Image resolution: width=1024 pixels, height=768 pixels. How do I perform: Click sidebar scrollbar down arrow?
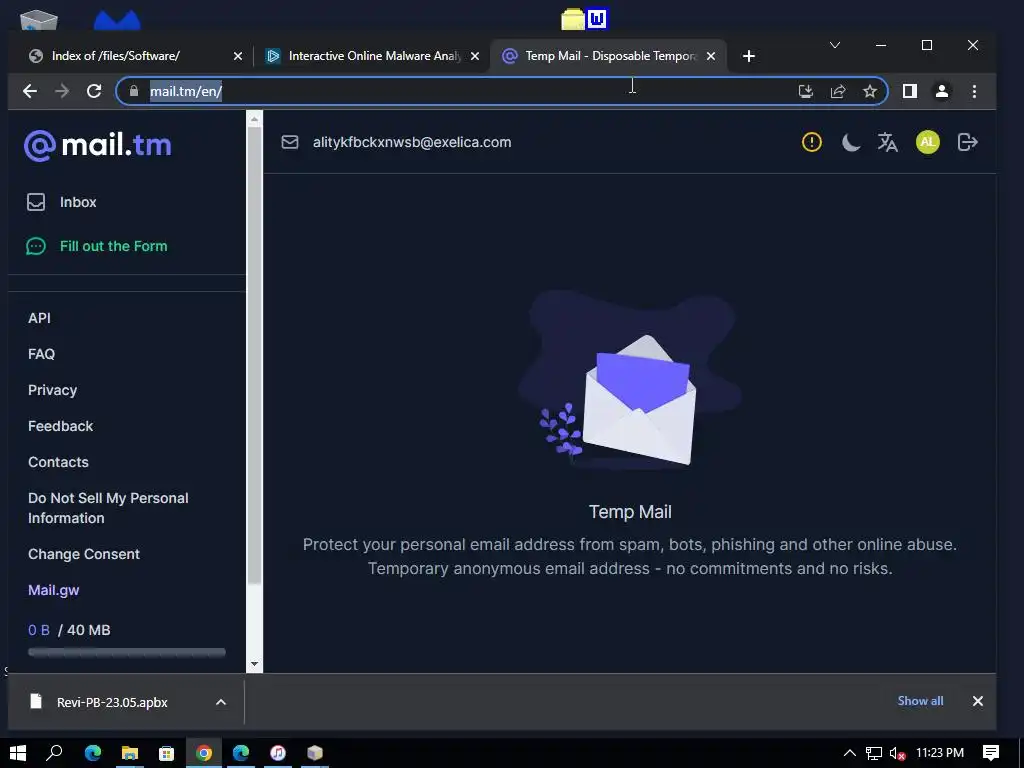coord(255,664)
